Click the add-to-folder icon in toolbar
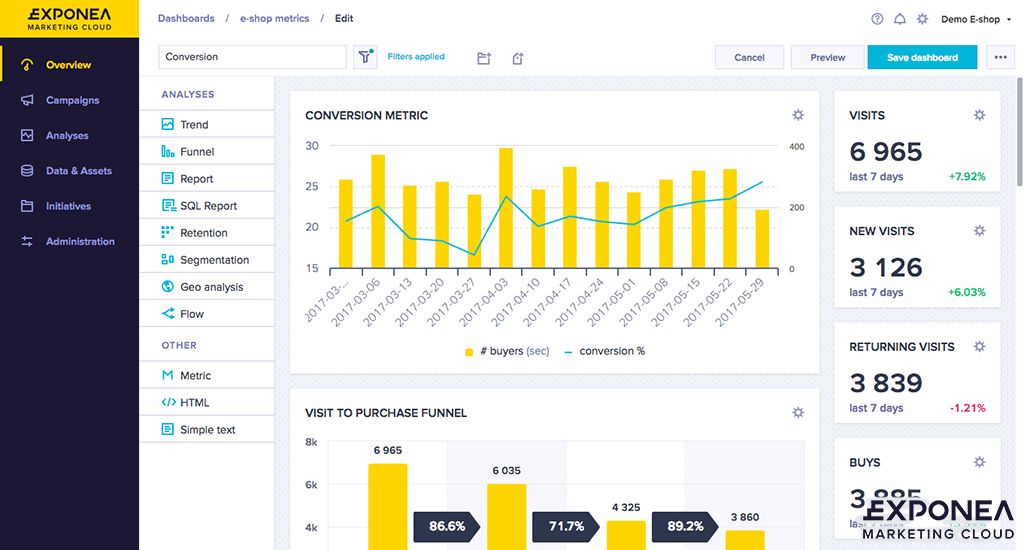 [484, 58]
